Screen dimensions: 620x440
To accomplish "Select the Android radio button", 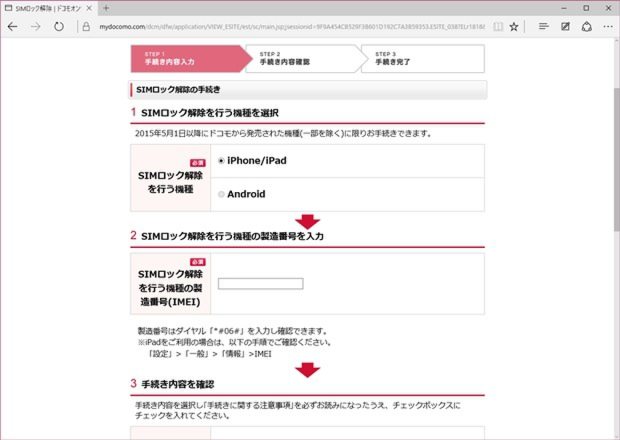I will (221, 194).
